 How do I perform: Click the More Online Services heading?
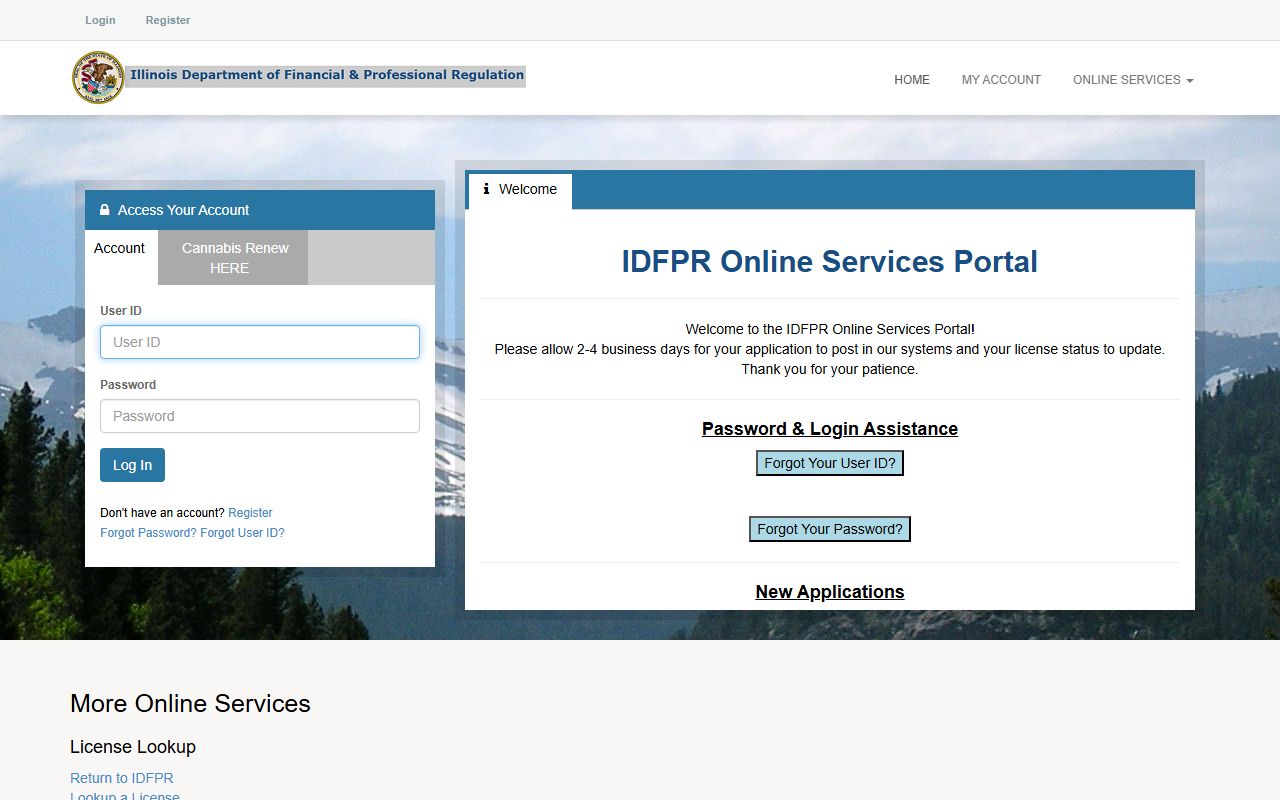[x=190, y=704]
